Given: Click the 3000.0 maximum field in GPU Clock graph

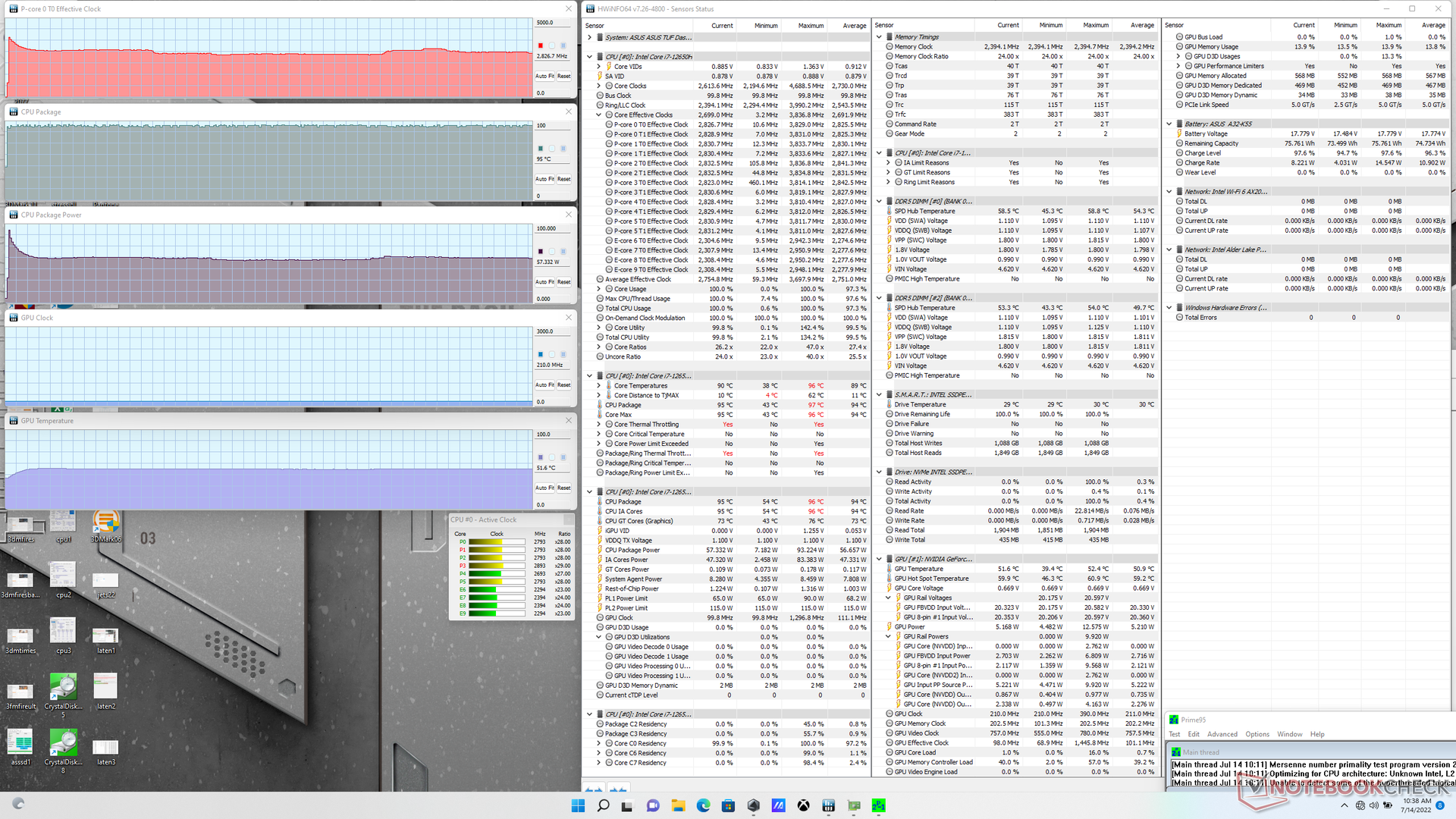Looking at the screenshot, I should tap(554, 331).
